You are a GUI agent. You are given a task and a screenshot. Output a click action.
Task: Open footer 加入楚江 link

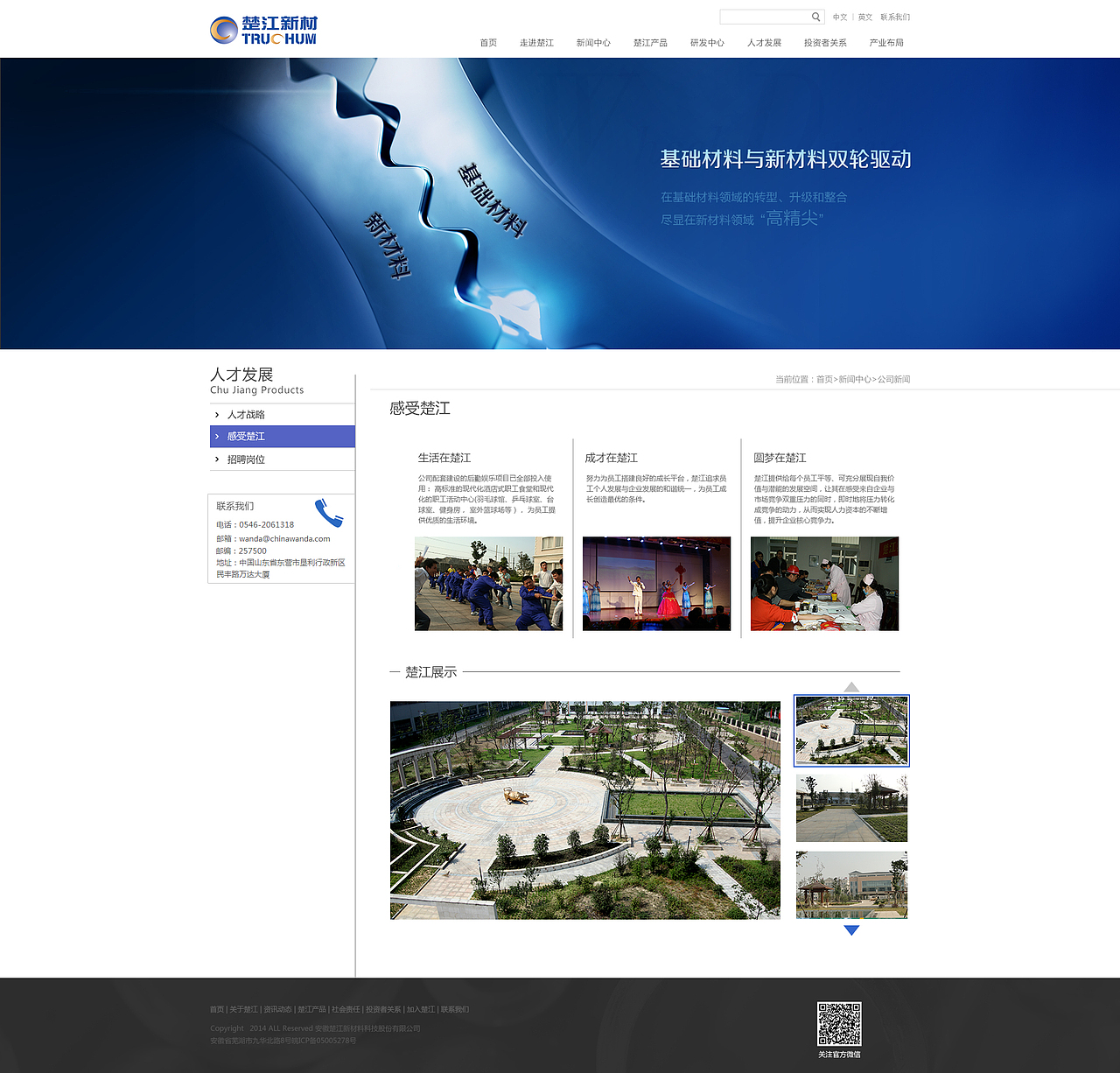421,1009
